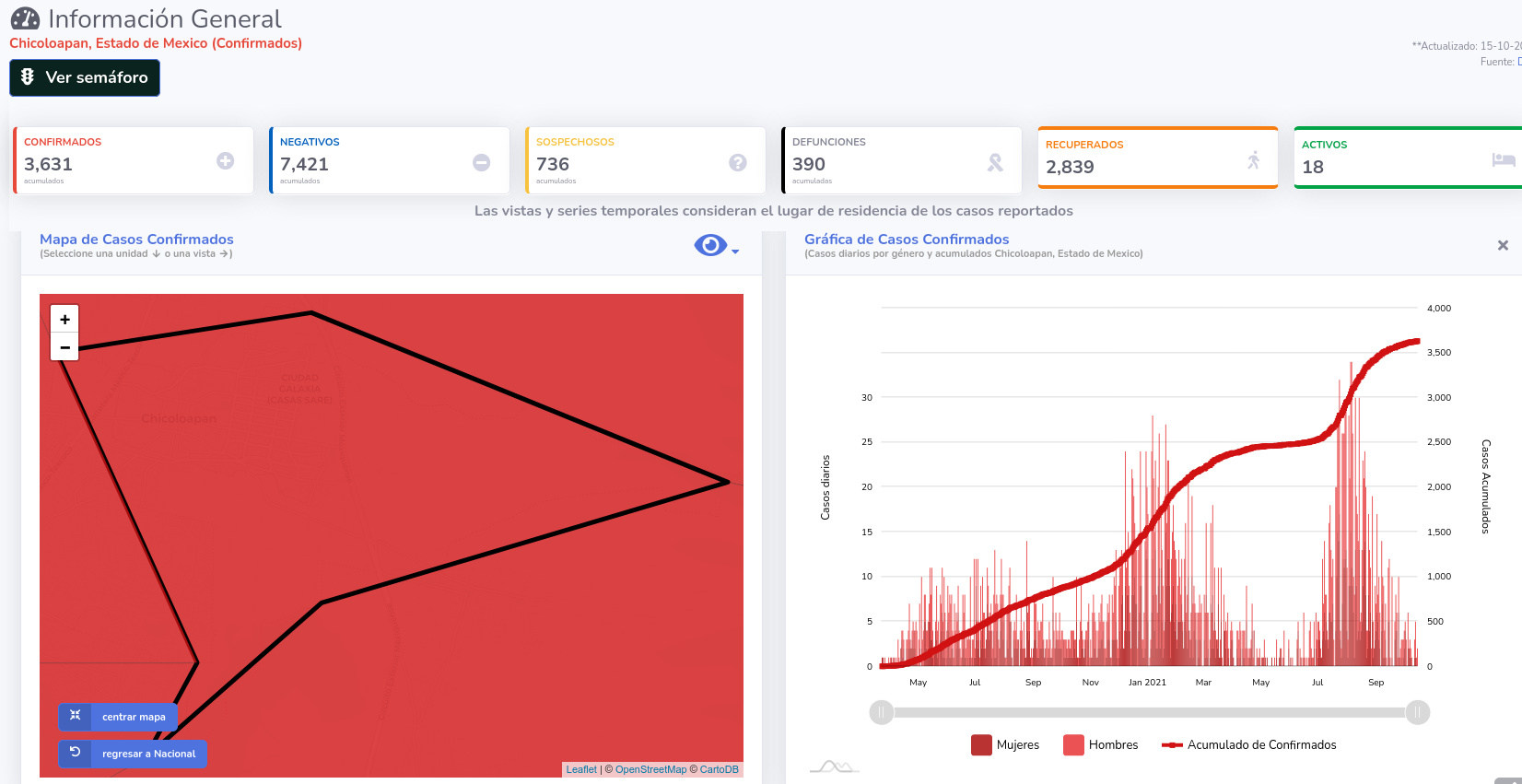
Task: Click the ribbon icon on Defunciones card
Action: pyautogui.click(x=995, y=162)
